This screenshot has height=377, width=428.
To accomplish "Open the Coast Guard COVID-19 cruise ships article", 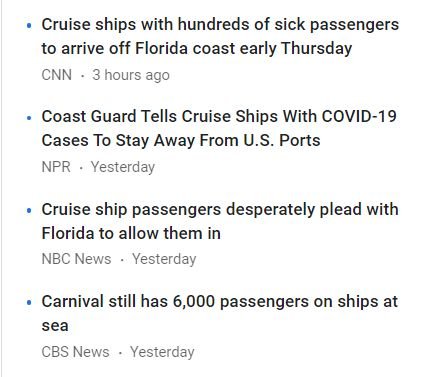I will pyautogui.click(x=219, y=128).
